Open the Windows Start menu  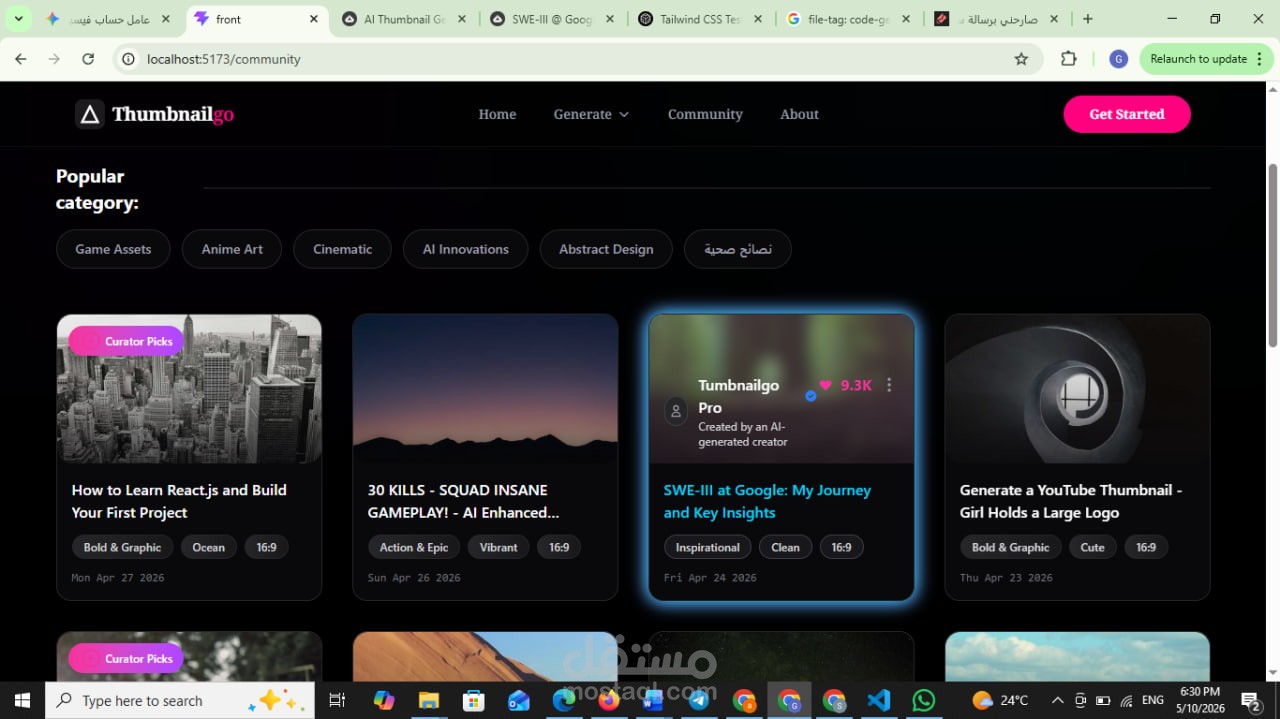click(x=22, y=700)
